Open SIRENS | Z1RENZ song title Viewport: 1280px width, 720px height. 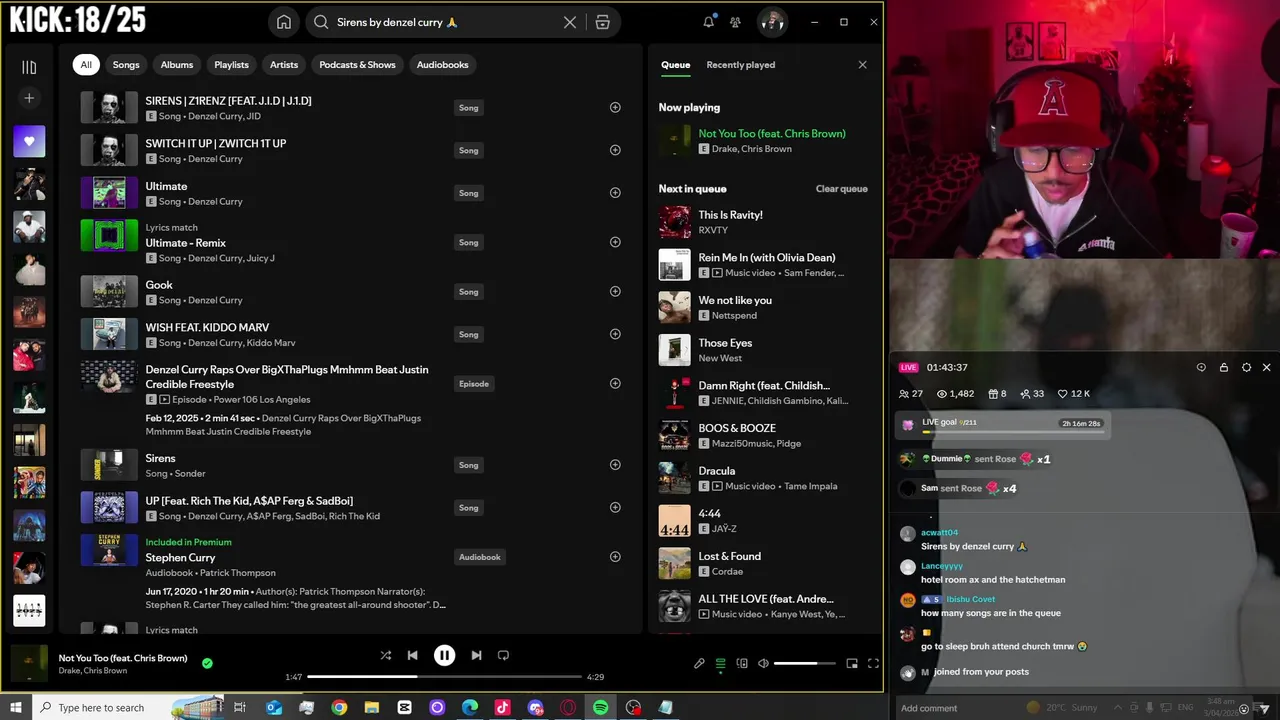coord(228,101)
